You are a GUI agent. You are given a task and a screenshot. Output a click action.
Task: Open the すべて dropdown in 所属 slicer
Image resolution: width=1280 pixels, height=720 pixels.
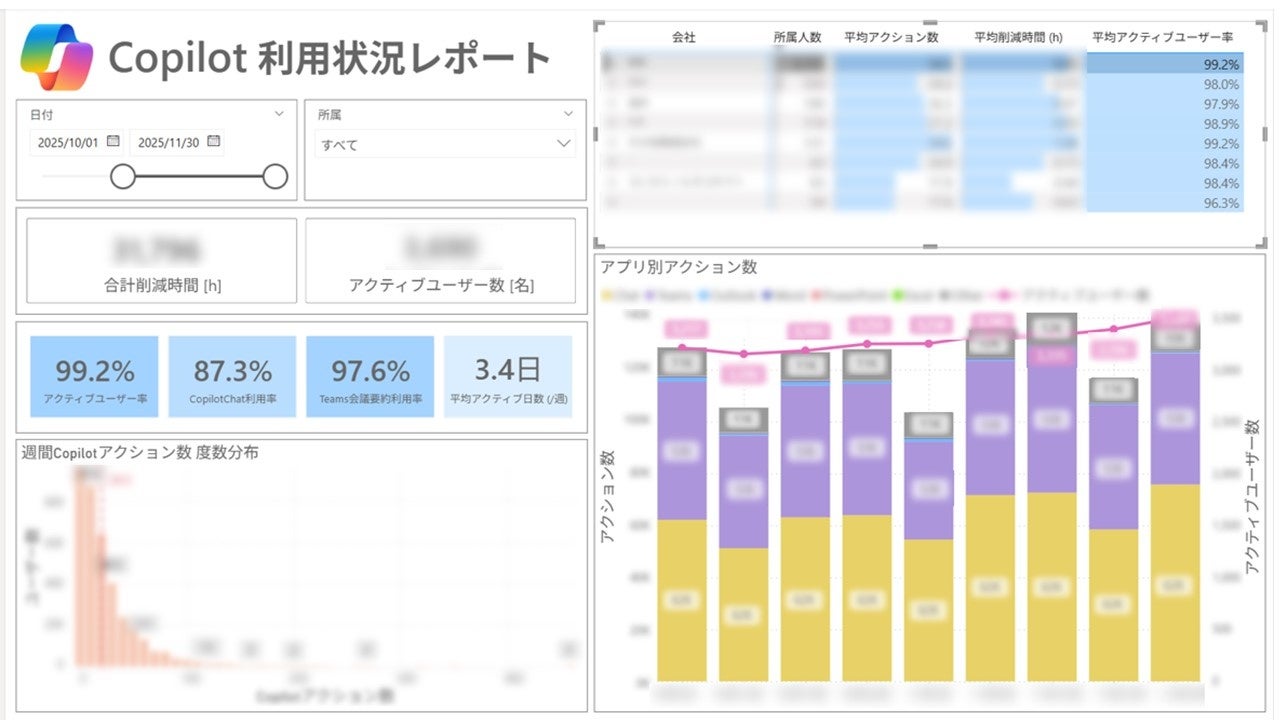pyautogui.click(x=446, y=144)
